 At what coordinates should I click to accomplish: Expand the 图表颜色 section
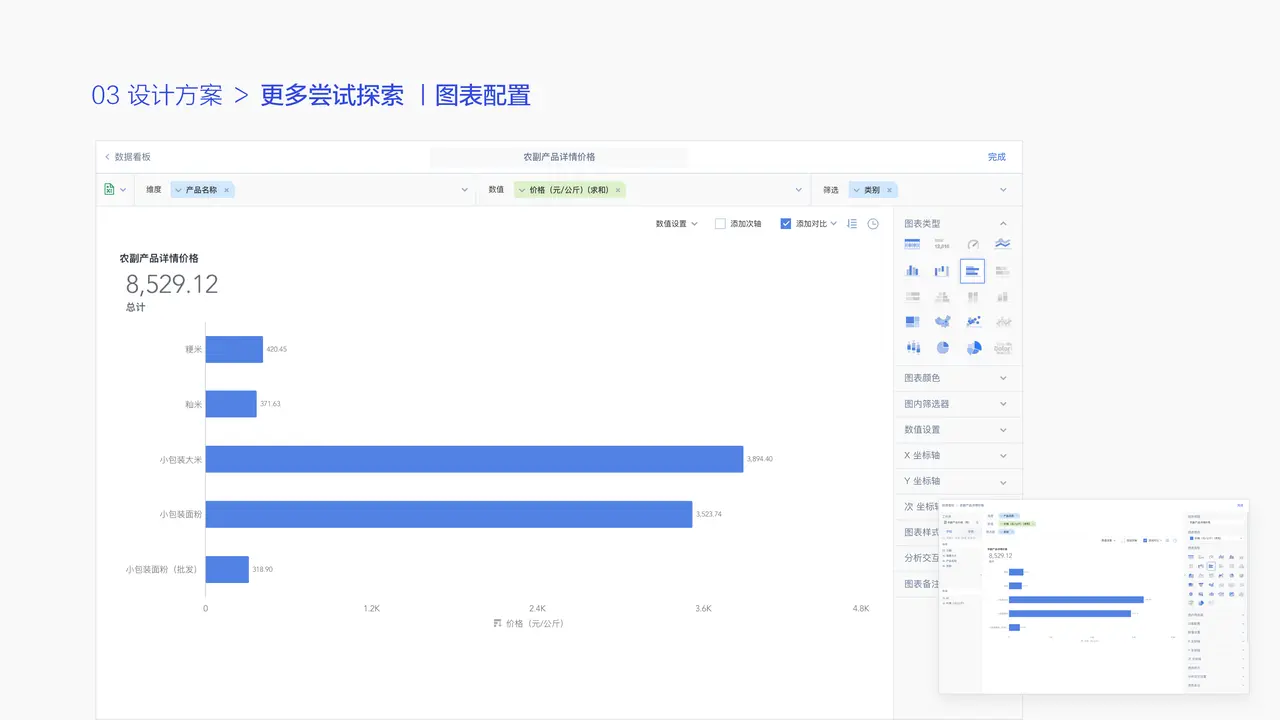pyautogui.click(x=957, y=378)
